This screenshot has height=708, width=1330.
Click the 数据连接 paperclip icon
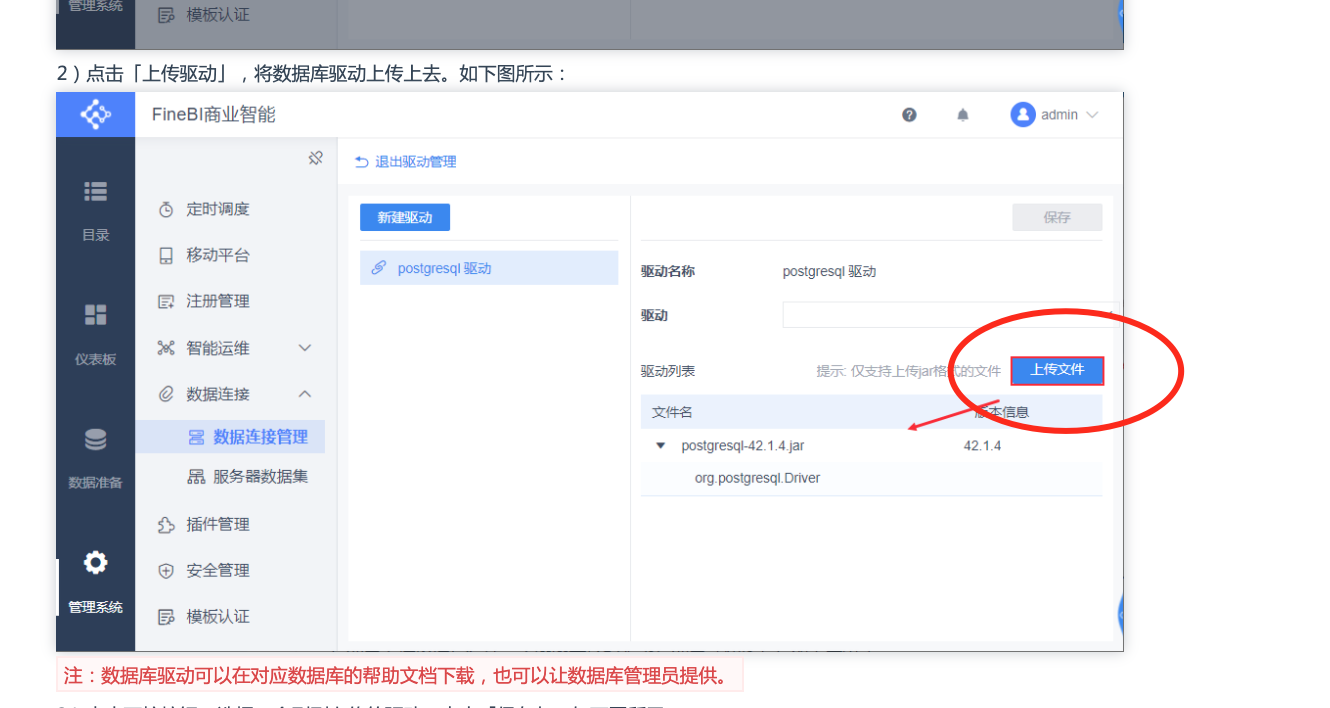tap(166, 394)
